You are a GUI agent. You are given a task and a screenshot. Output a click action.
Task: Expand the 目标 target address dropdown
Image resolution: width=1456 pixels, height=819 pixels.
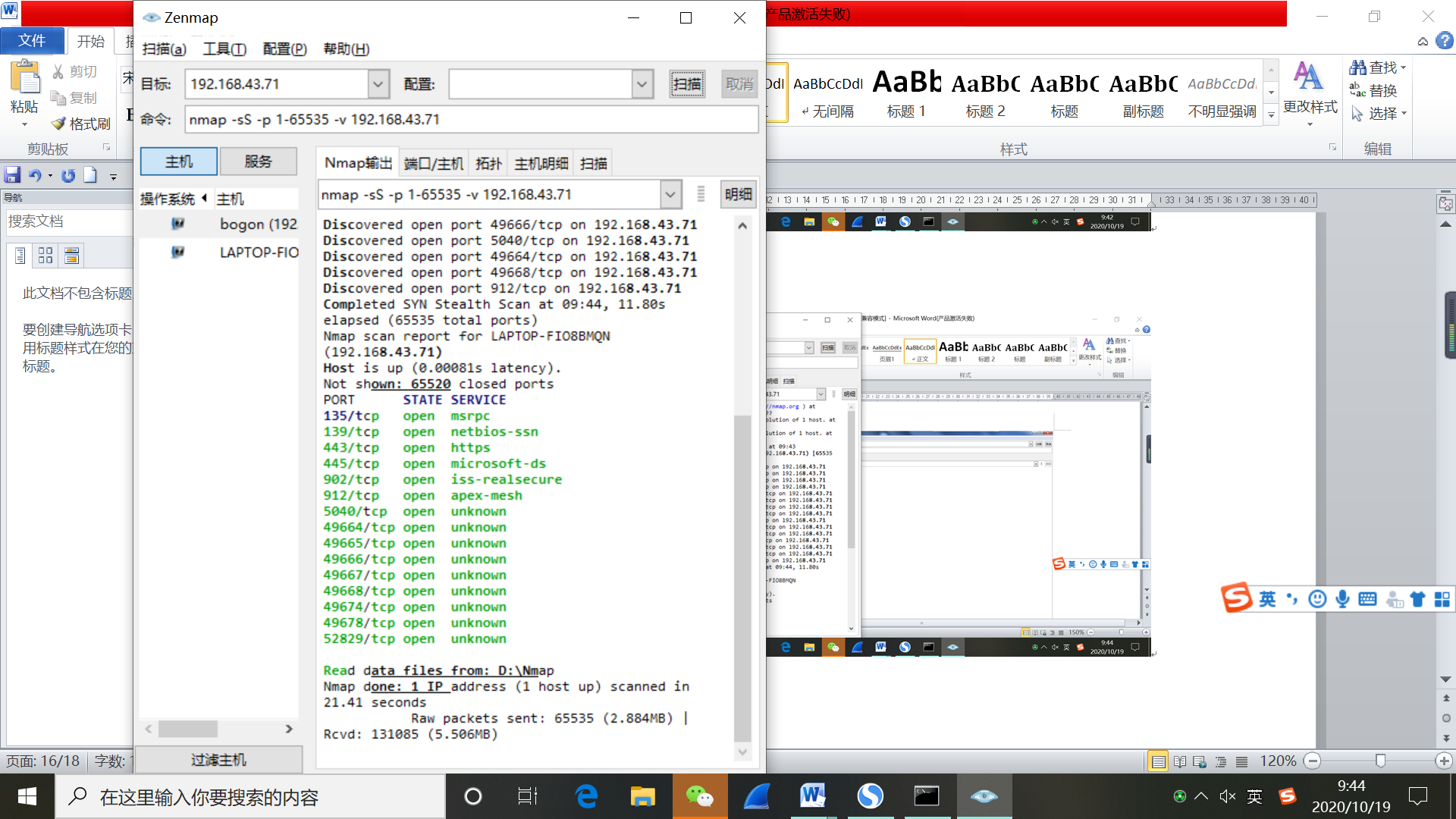[378, 84]
